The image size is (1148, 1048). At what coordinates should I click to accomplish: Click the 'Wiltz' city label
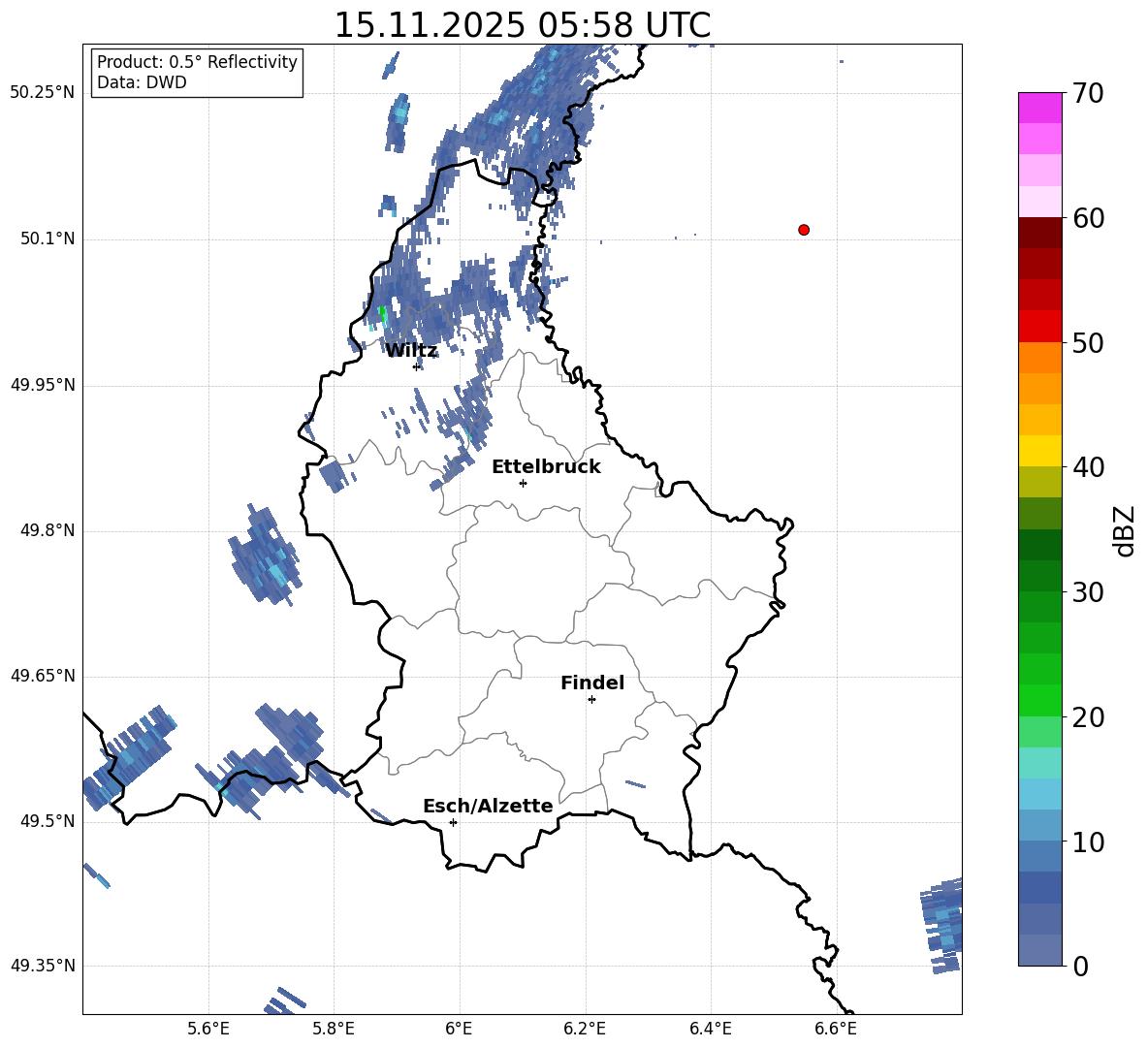coord(411,351)
